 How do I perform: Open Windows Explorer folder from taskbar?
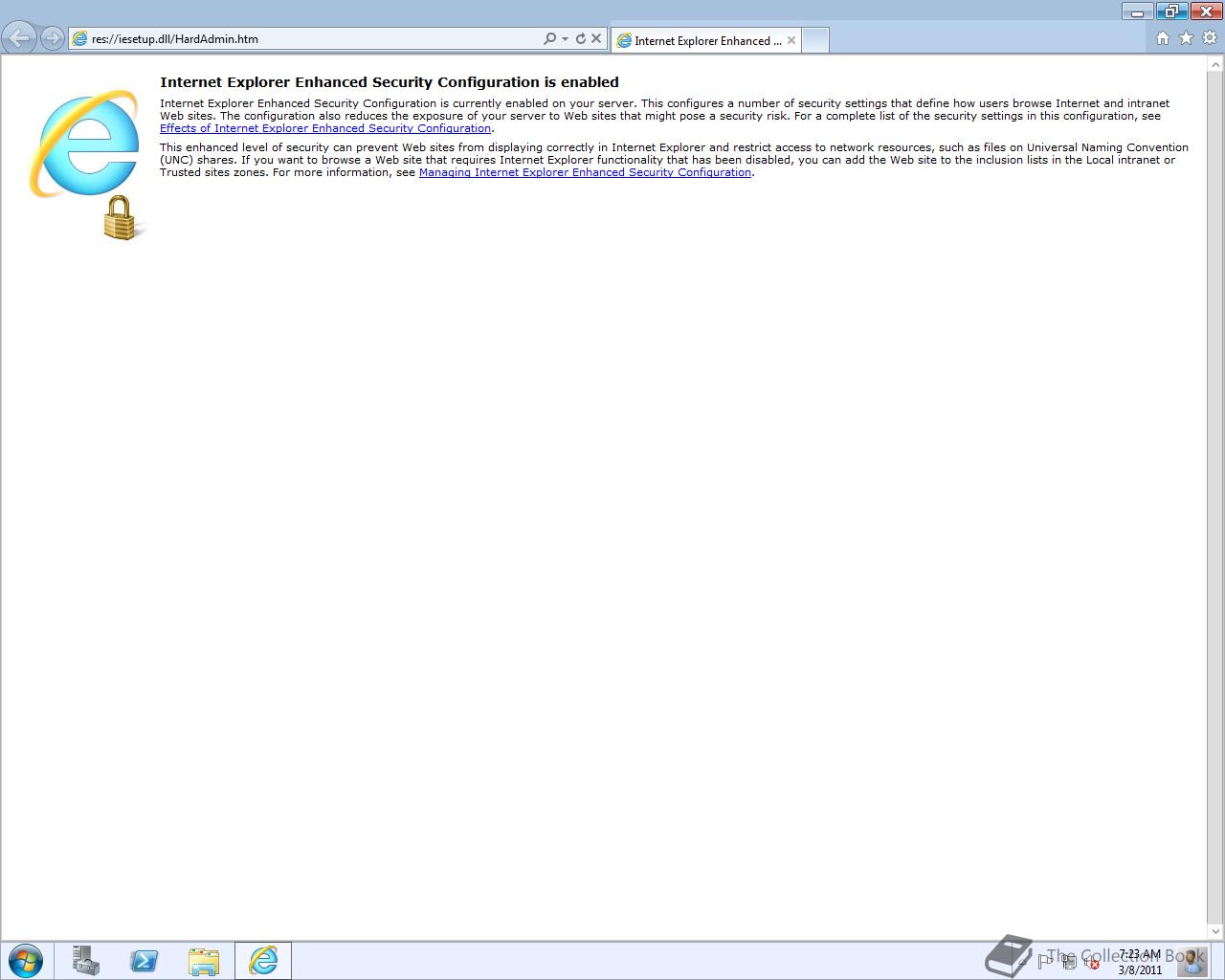pyautogui.click(x=204, y=961)
